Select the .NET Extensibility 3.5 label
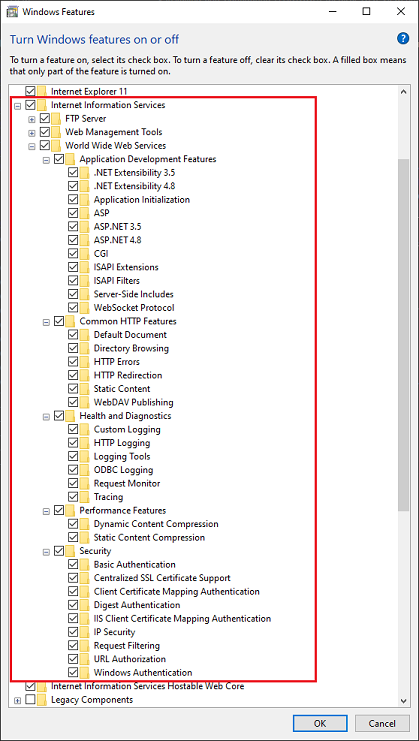Screen dimensions: 419x741 tap(135, 172)
